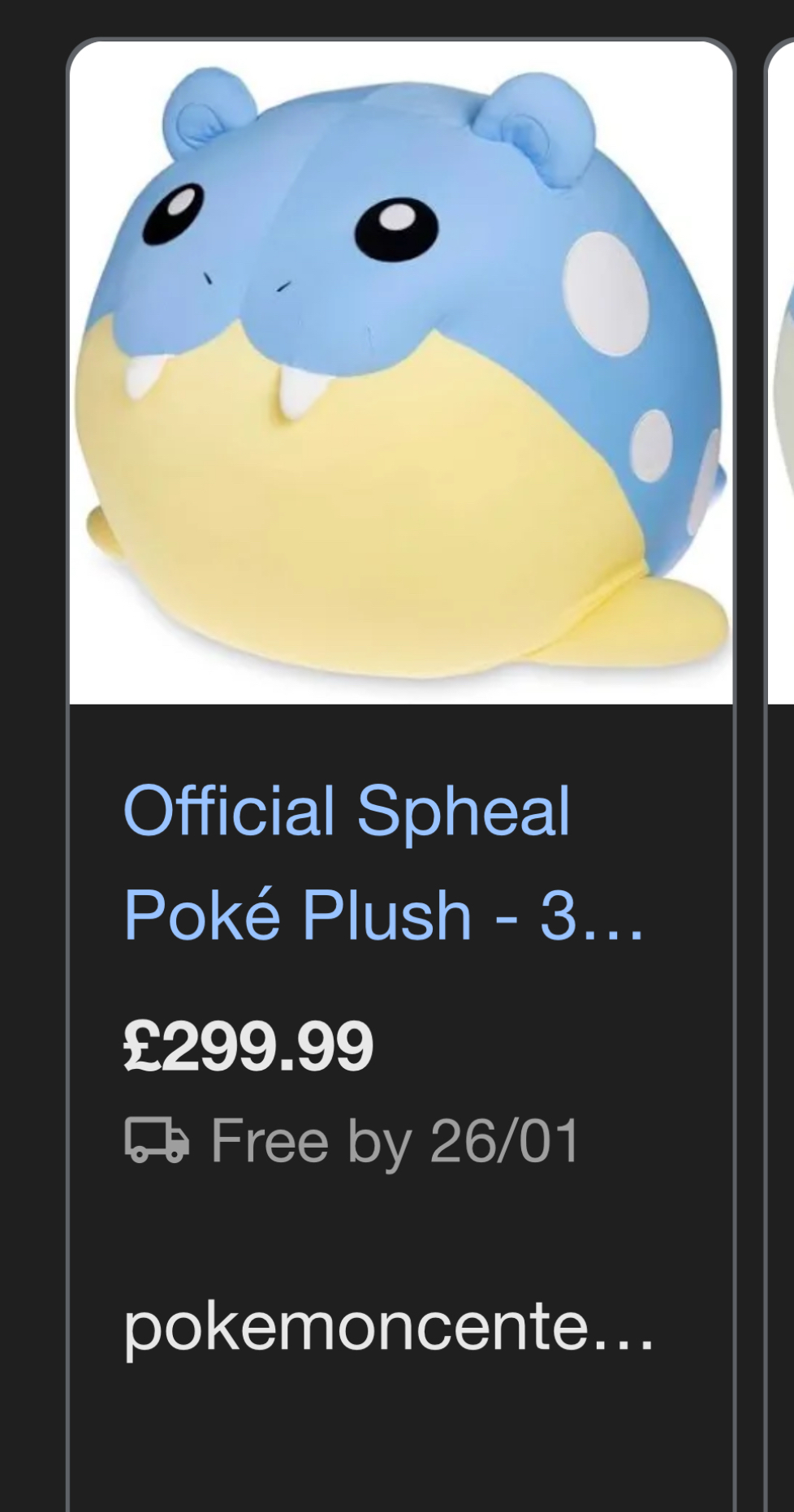Click the delivery truck icon
Screen dimensions: 794x1512
[x=157, y=1139]
